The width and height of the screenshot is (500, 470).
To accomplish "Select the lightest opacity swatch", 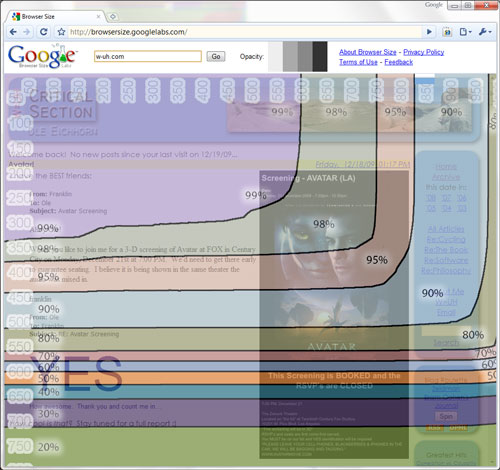I will (x=275, y=56).
